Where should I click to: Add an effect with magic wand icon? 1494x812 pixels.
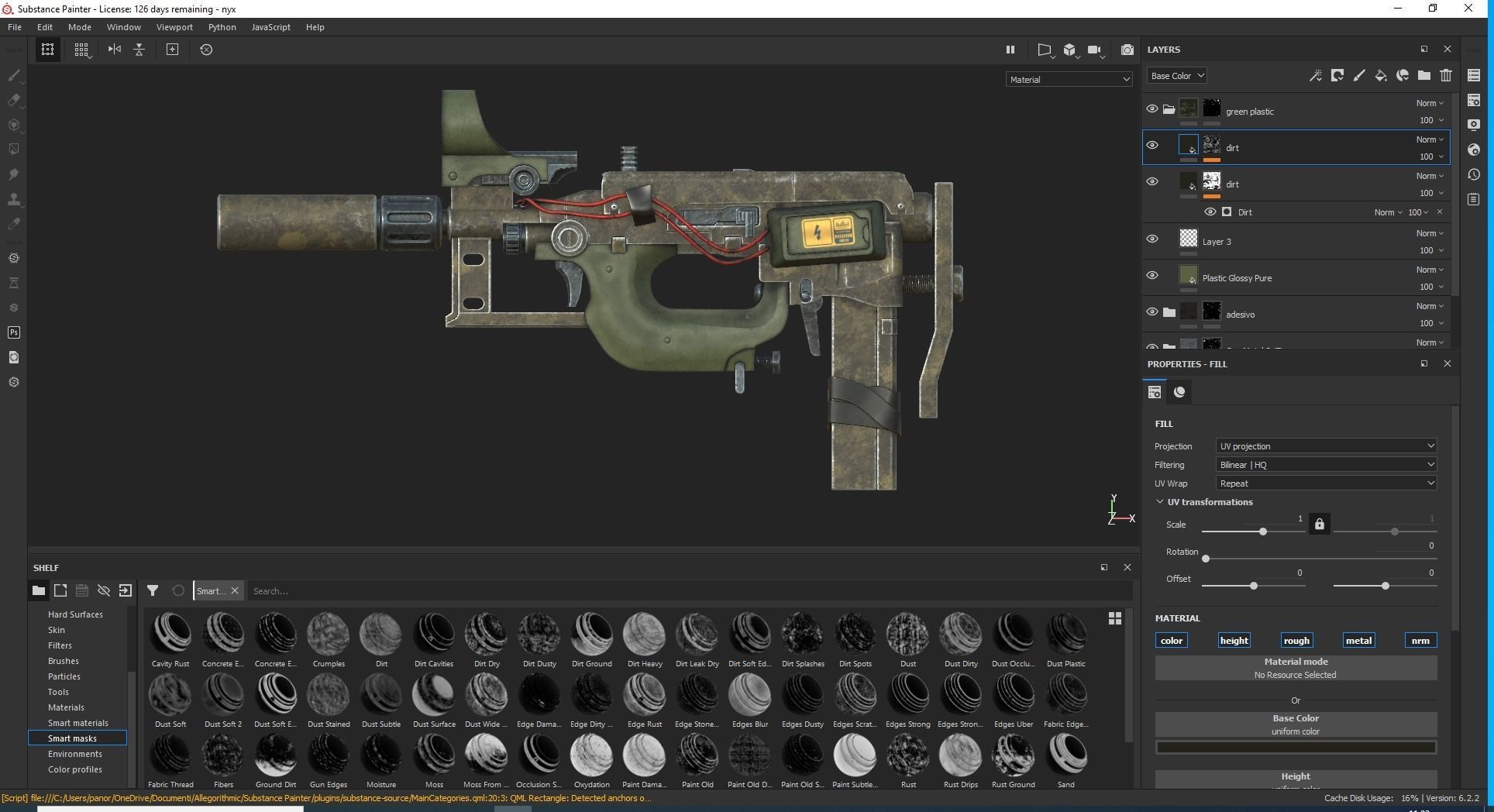click(1315, 75)
